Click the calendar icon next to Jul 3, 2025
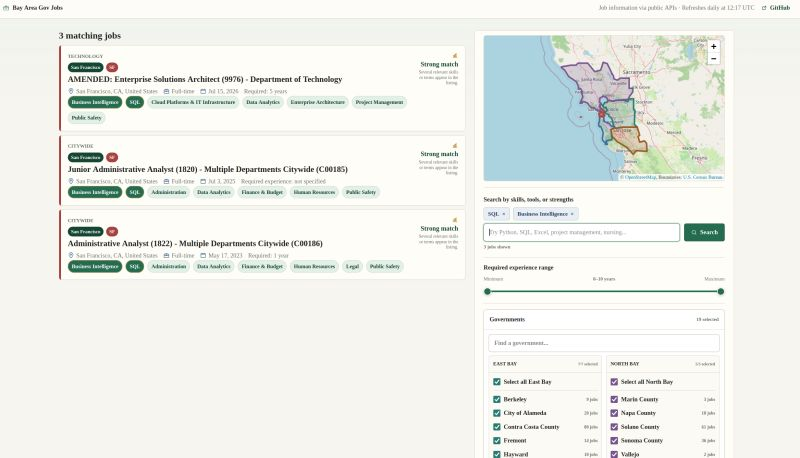The height and width of the screenshot is (458, 800). point(203,181)
